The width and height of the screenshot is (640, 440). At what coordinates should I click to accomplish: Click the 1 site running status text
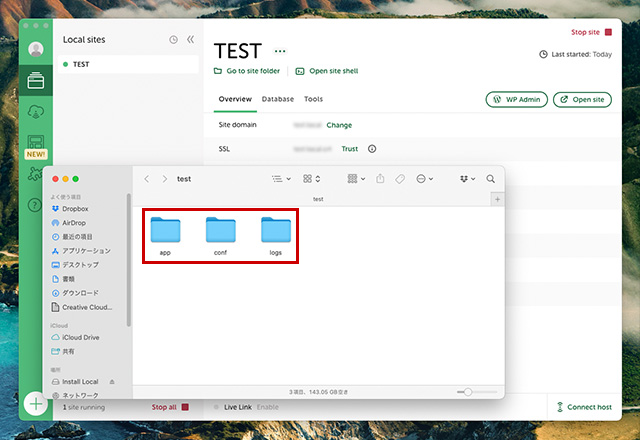(84, 407)
